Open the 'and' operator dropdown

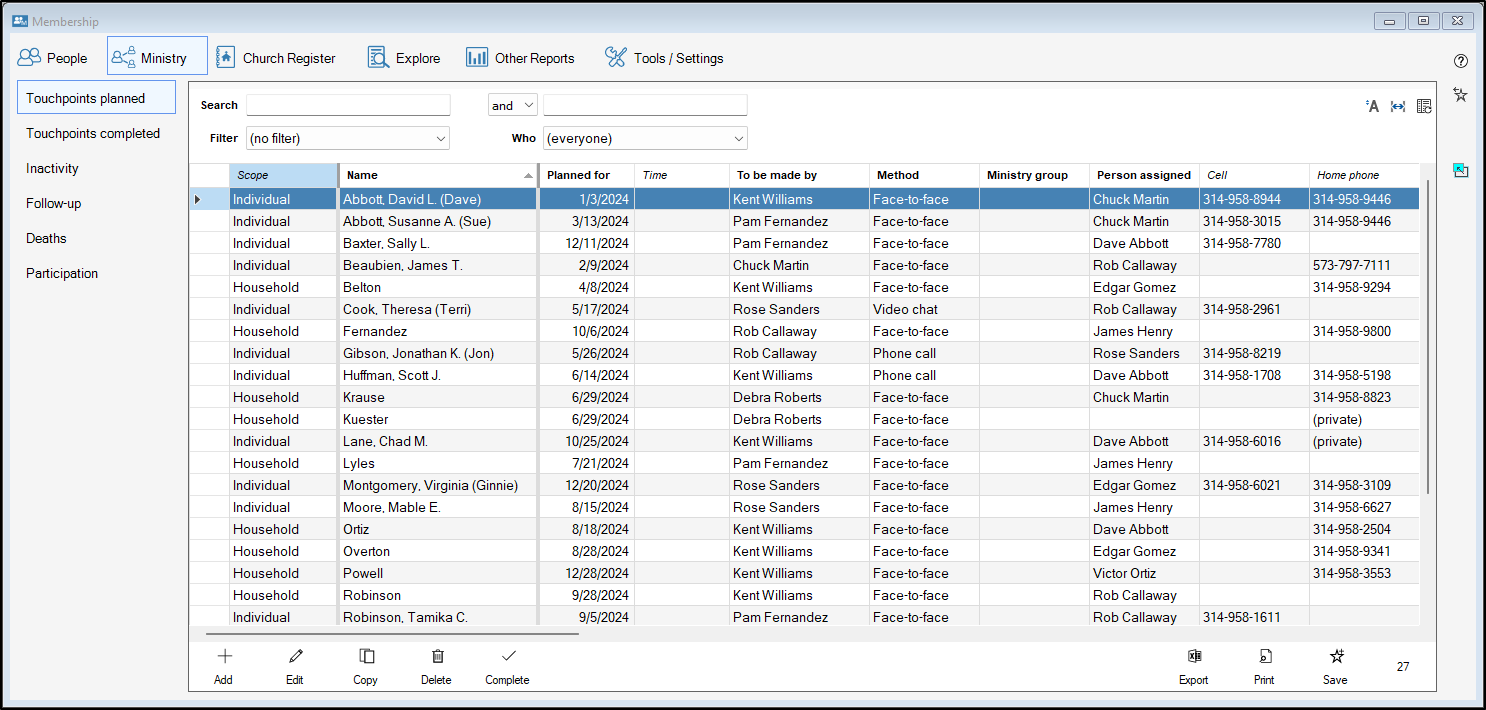(x=512, y=105)
